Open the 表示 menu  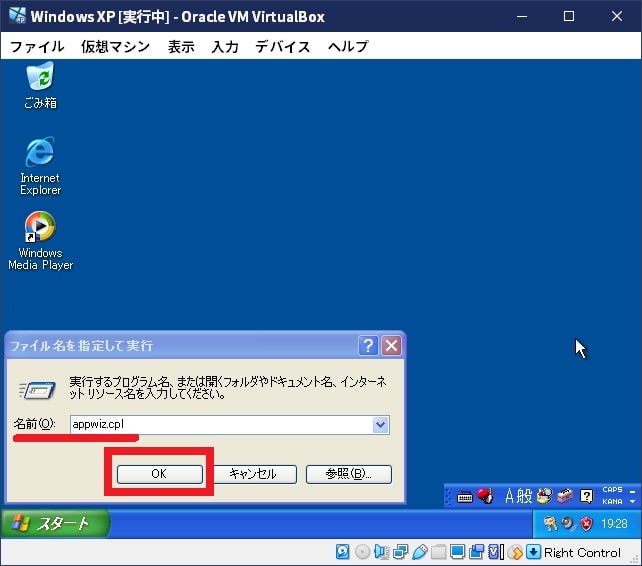pyautogui.click(x=181, y=46)
